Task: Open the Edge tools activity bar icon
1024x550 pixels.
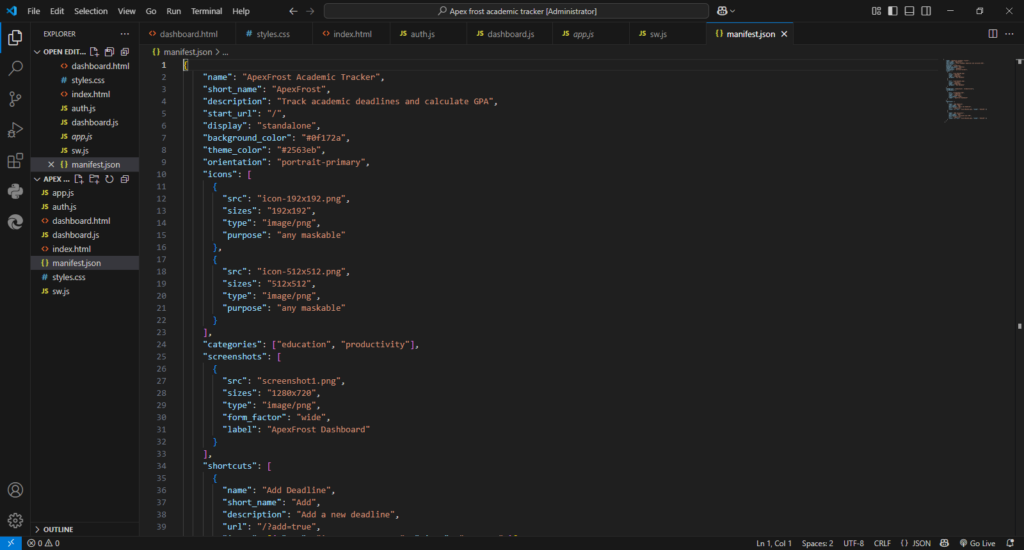Action: click(x=15, y=222)
